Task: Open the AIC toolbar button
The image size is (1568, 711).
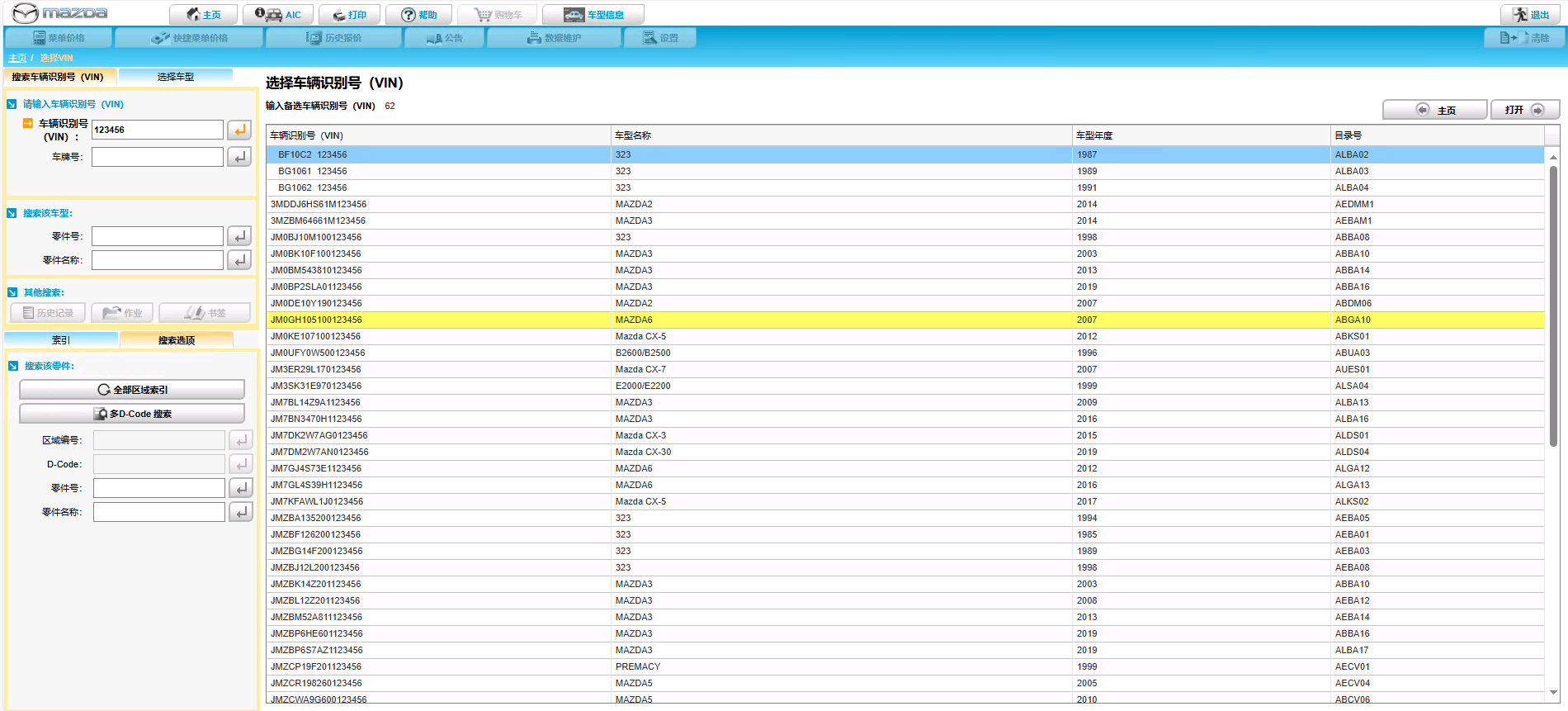Action: click(x=278, y=15)
